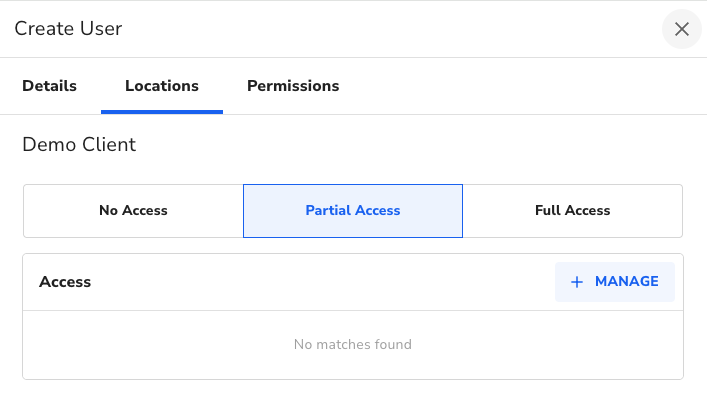Click the blue underline beneath Locations tab
This screenshot has height=413, width=707.
[162, 112]
